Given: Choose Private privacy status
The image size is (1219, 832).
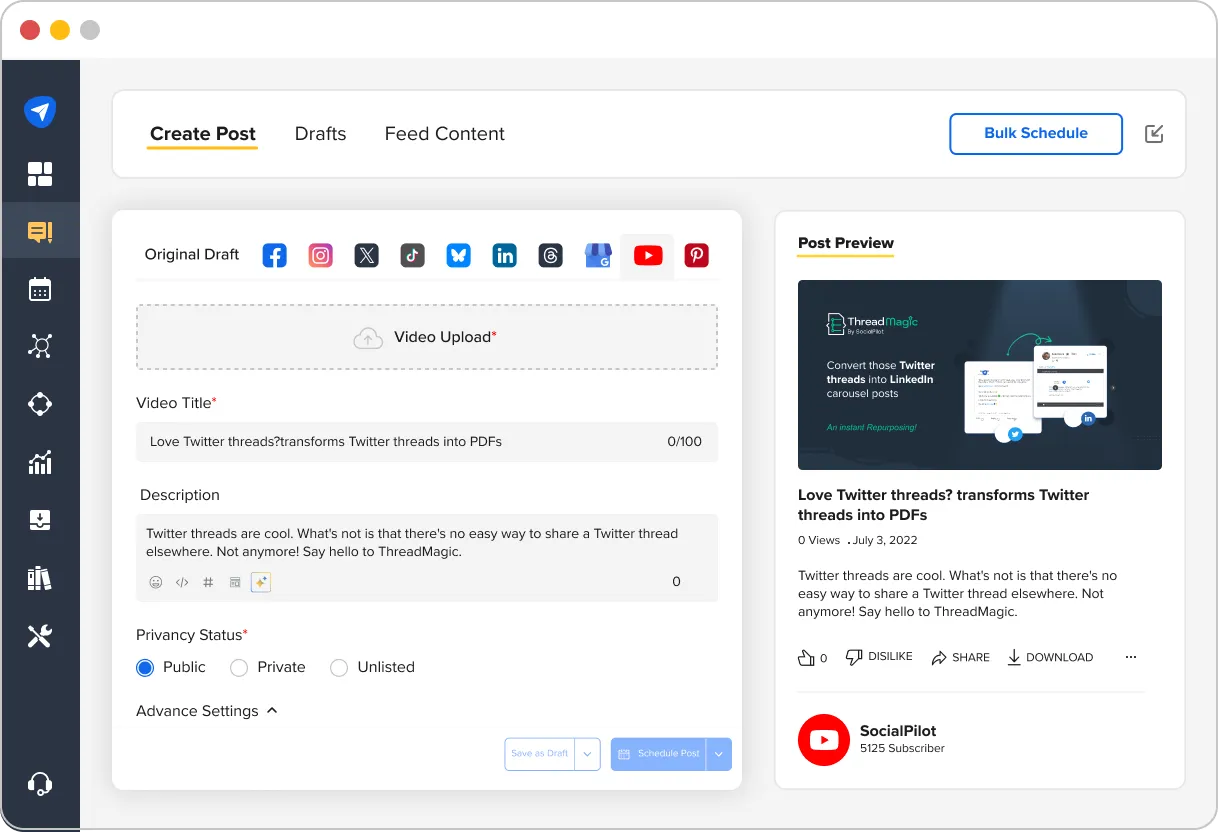Looking at the screenshot, I should (x=239, y=667).
